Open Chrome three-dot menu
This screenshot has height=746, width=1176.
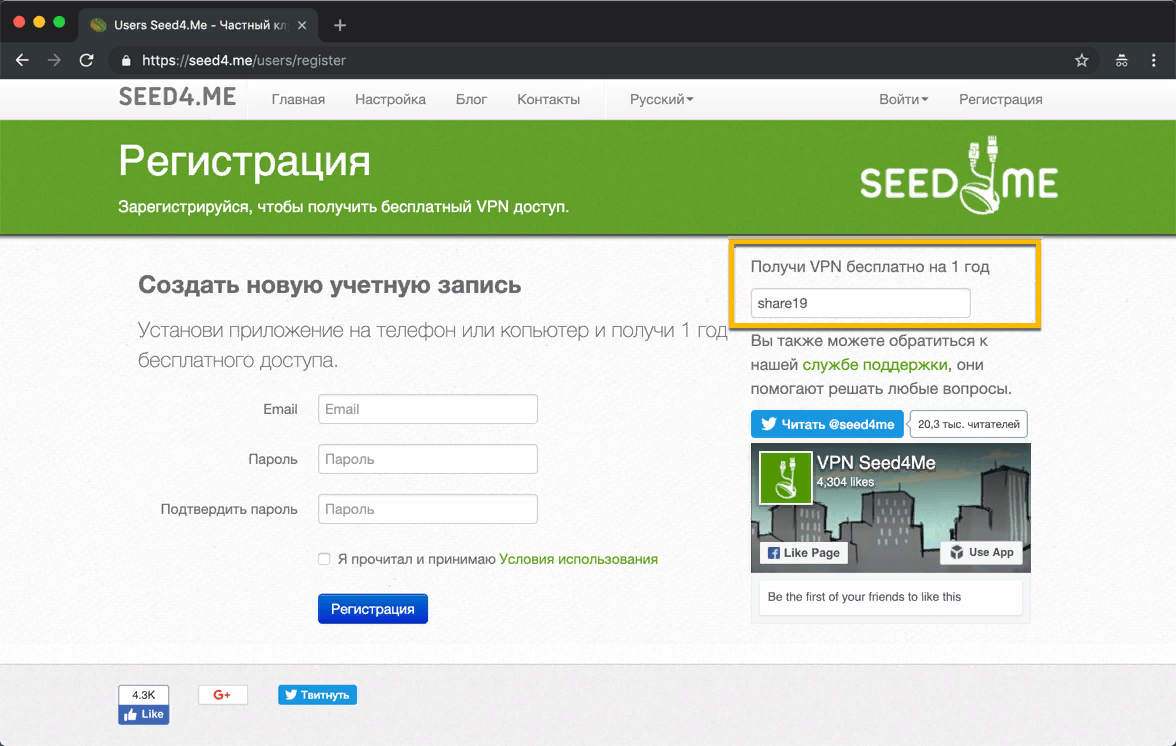[1154, 61]
